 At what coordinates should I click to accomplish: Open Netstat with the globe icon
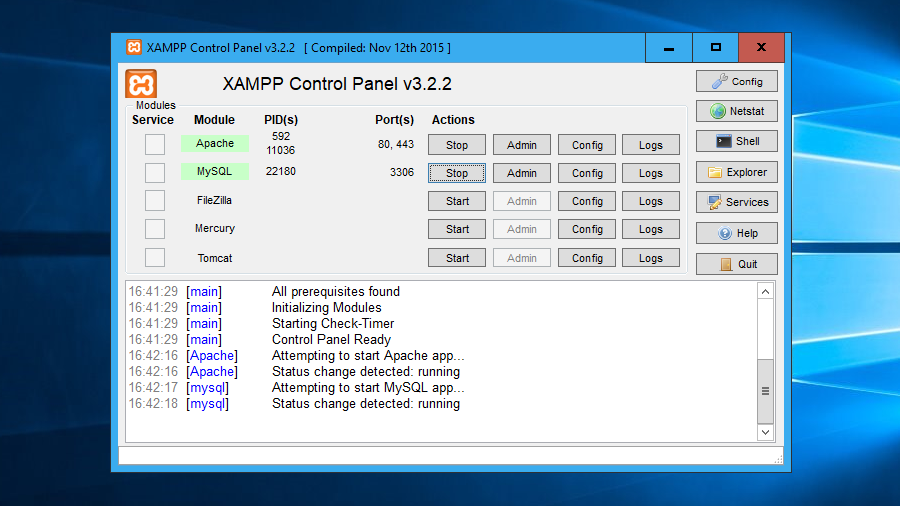(736, 111)
